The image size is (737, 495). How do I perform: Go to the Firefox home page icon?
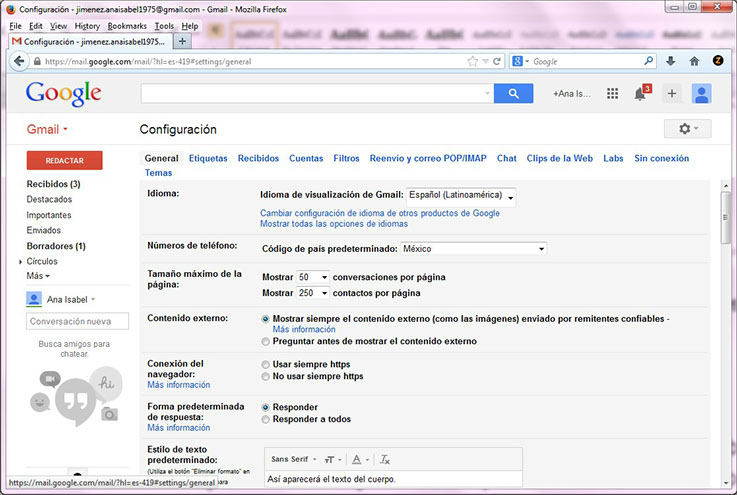pos(694,61)
